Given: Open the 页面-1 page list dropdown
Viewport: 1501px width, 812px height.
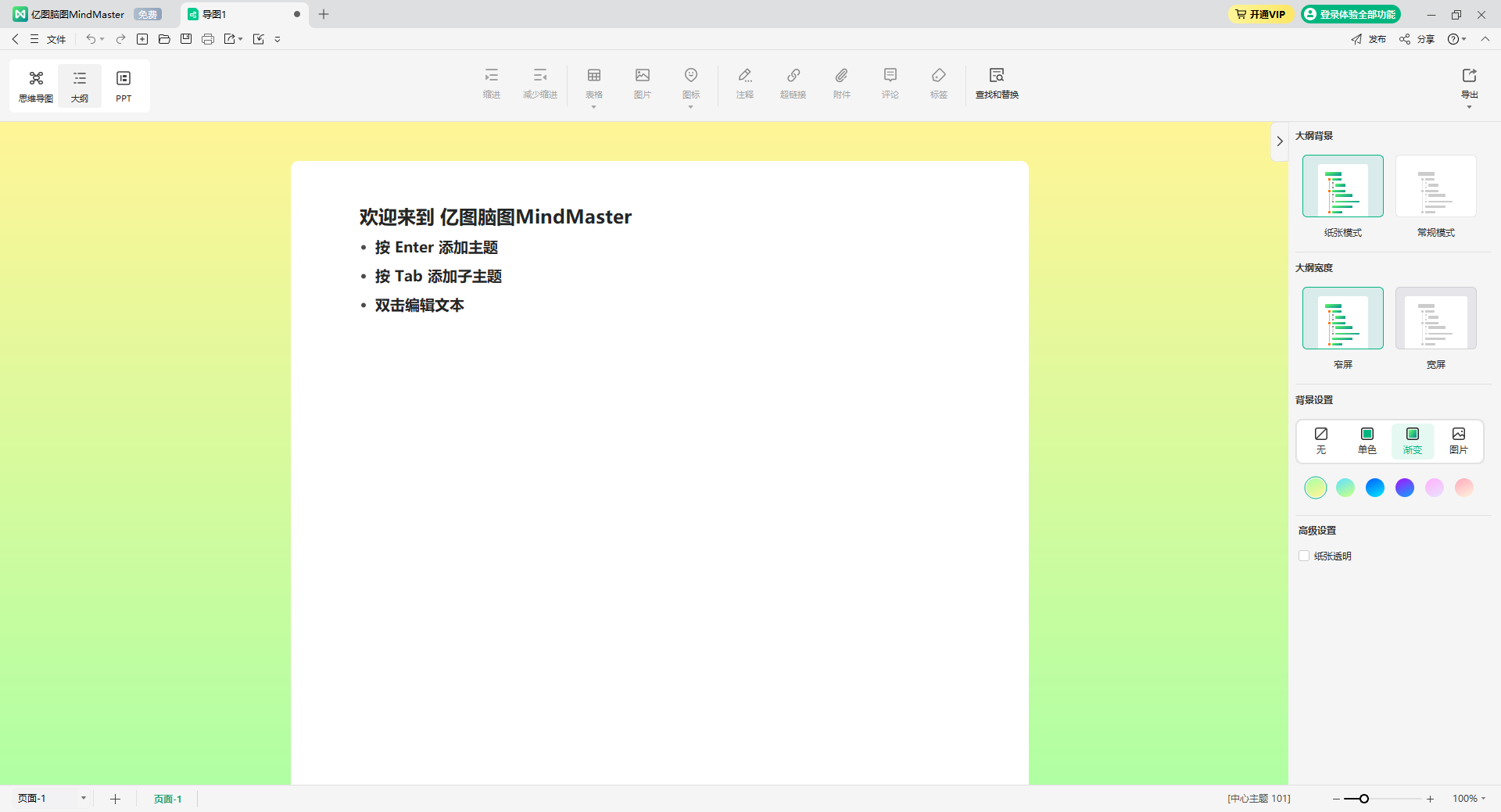Looking at the screenshot, I should 84,798.
